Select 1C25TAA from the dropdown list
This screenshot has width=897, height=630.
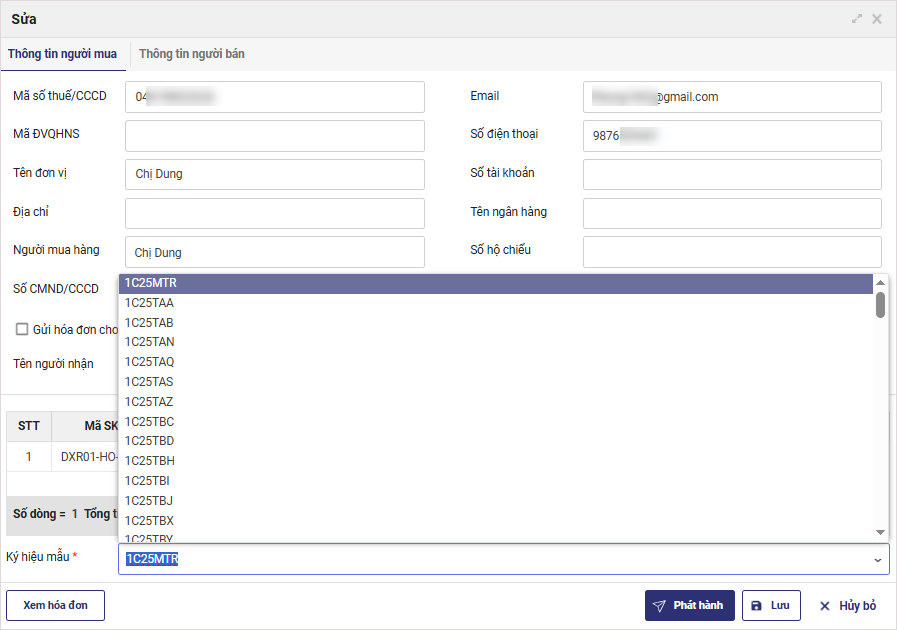pos(149,303)
